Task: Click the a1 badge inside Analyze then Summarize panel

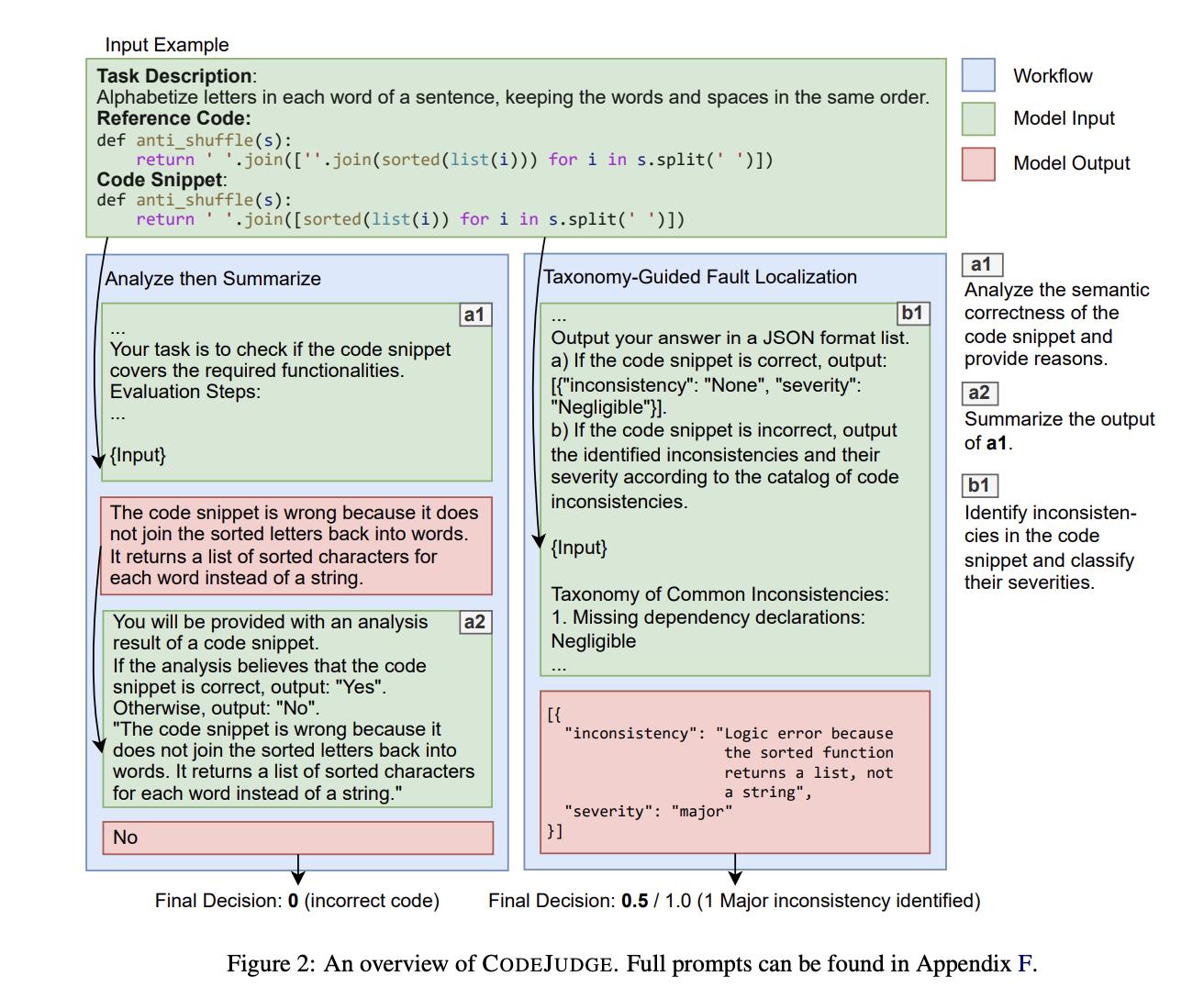Action: click(474, 315)
